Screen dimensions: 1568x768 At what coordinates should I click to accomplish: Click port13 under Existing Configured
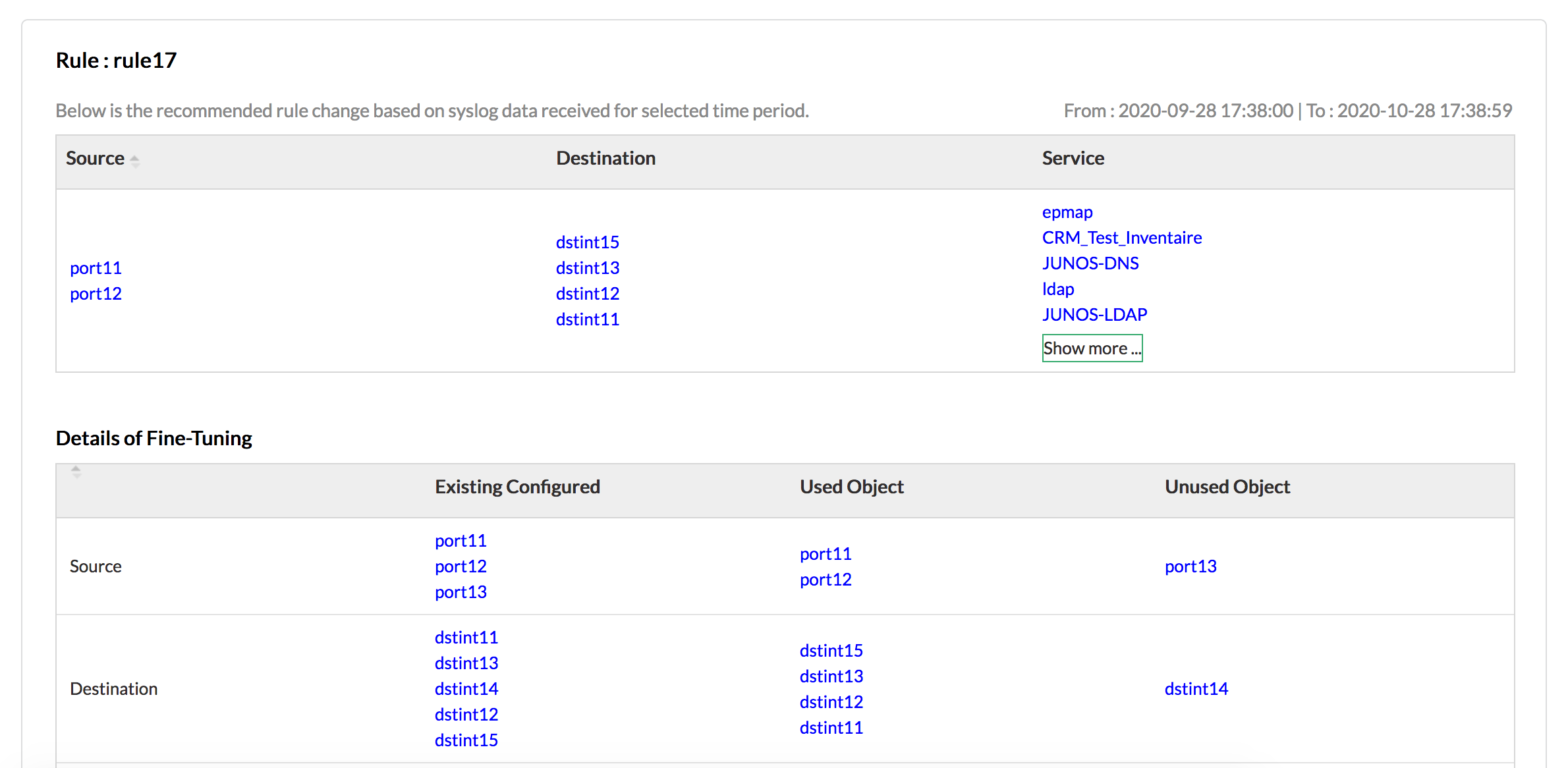pyautogui.click(x=461, y=592)
